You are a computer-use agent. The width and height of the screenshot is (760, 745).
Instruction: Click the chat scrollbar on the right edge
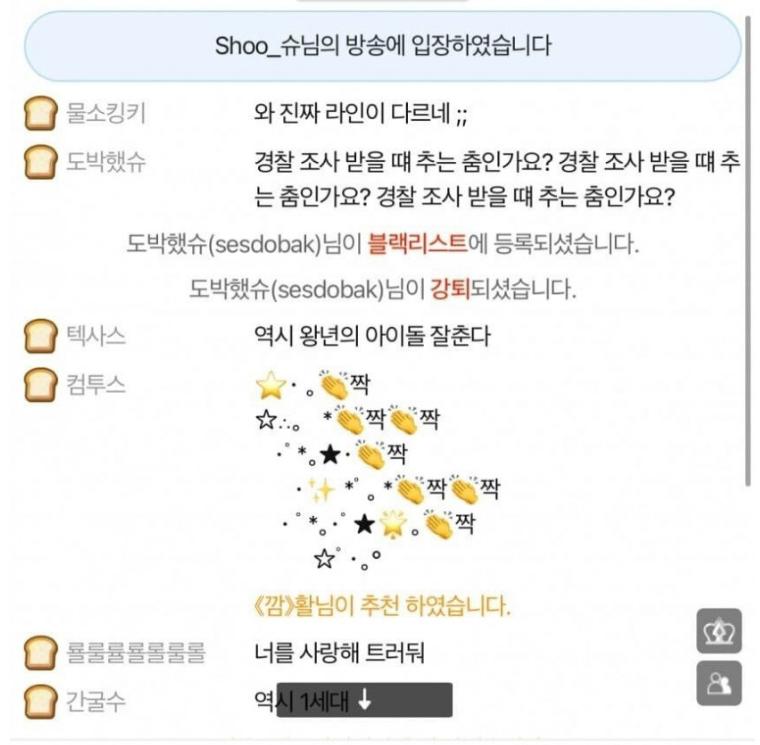coord(748,250)
